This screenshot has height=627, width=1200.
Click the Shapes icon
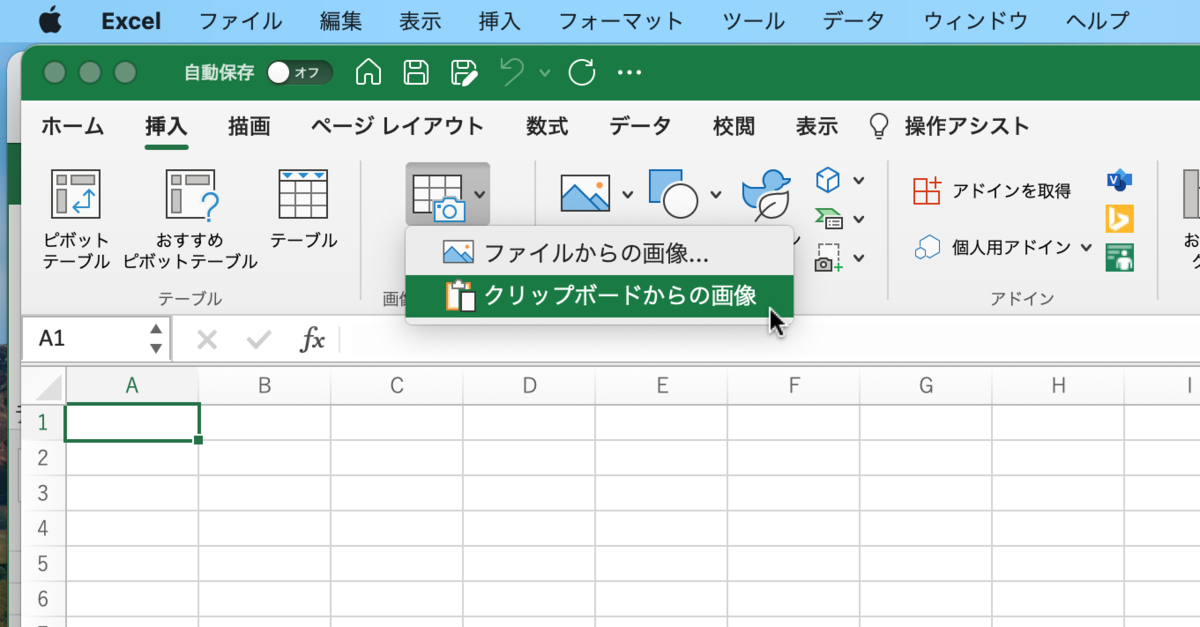pyautogui.click(x=673, y=192)
